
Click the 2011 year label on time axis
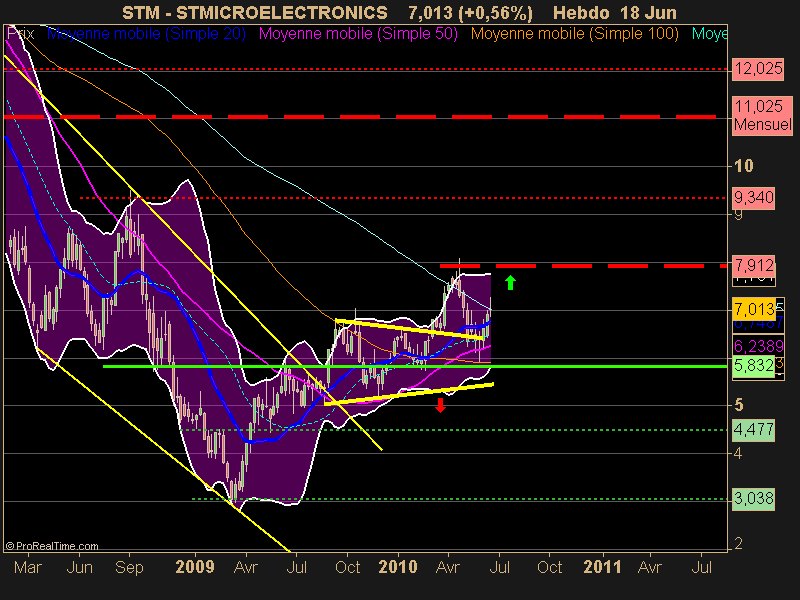602,567
